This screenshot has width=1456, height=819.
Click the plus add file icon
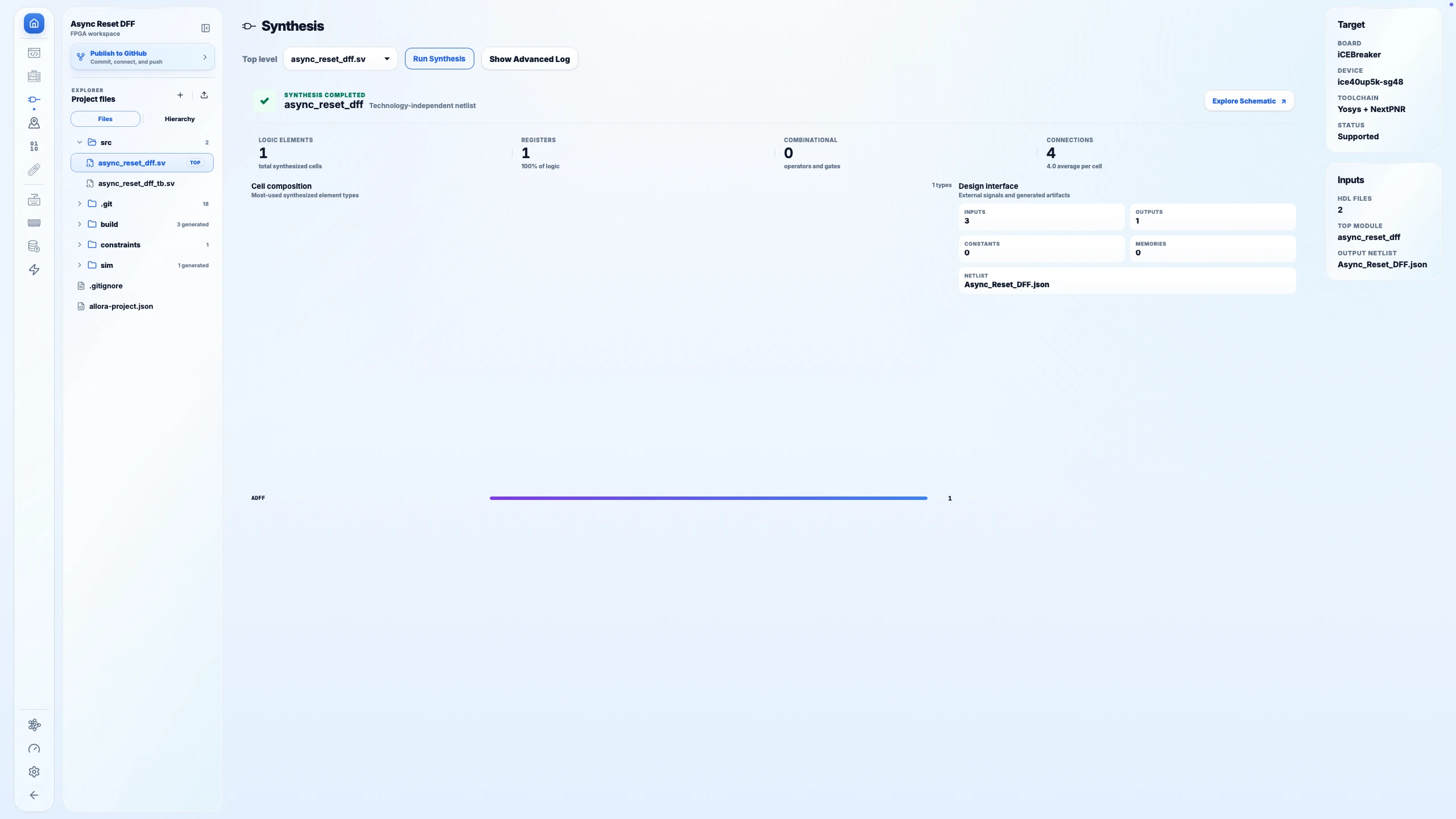pyautogui.click(x=180, y=95)
